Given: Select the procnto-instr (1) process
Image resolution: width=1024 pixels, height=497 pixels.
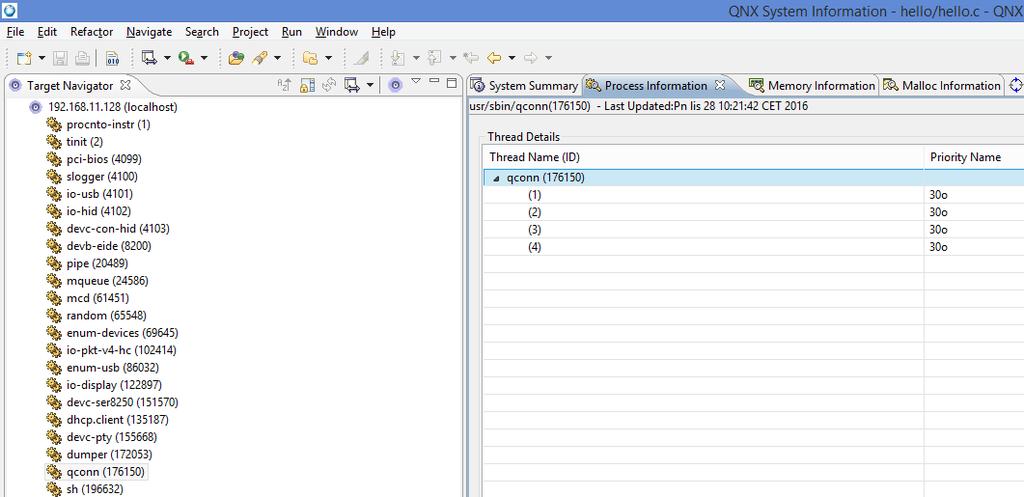Looking at the screenshot, I should [108, 124].
